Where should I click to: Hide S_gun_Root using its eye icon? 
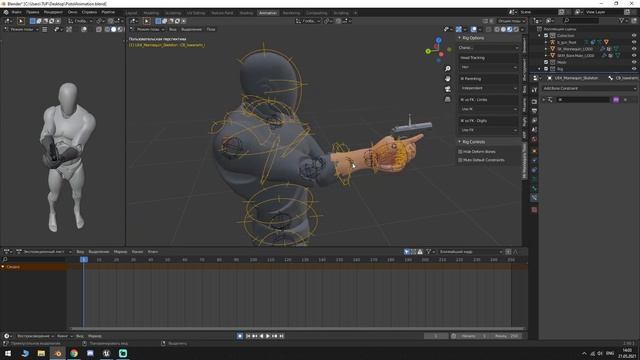pos(634,42)
